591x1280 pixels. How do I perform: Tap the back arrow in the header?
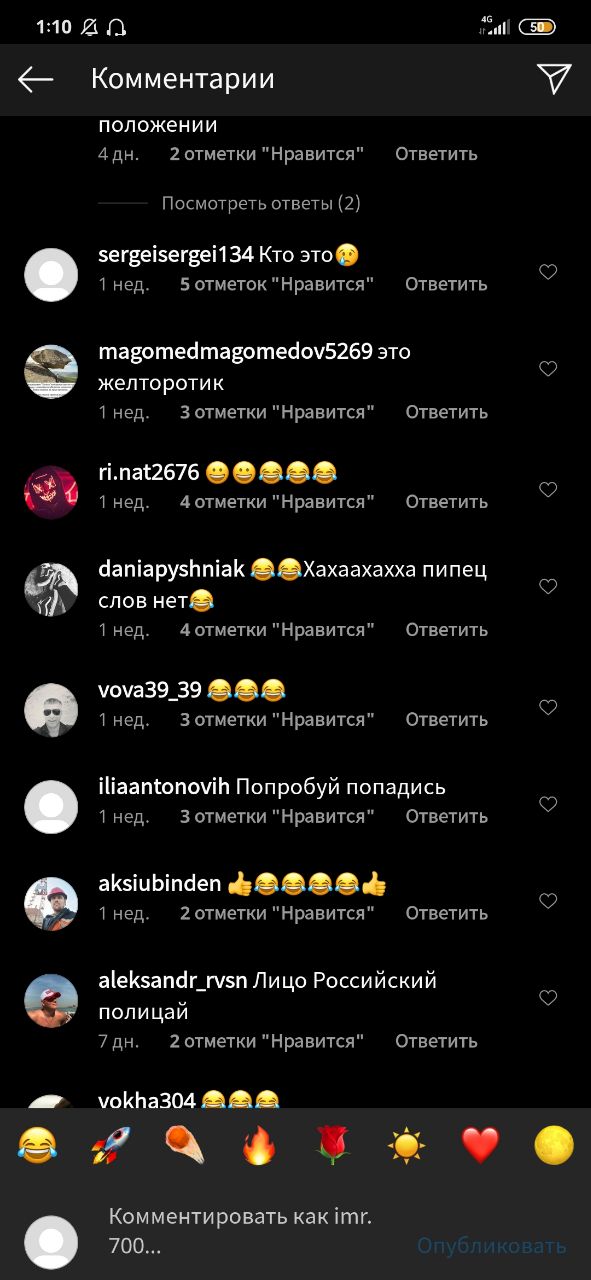35,80
